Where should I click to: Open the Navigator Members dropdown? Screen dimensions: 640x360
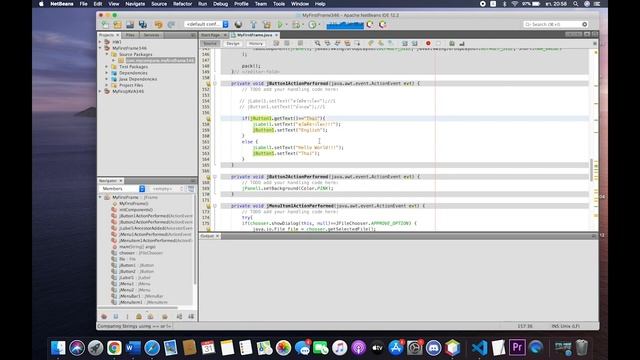pyautogui.click(x=122, y=189)
